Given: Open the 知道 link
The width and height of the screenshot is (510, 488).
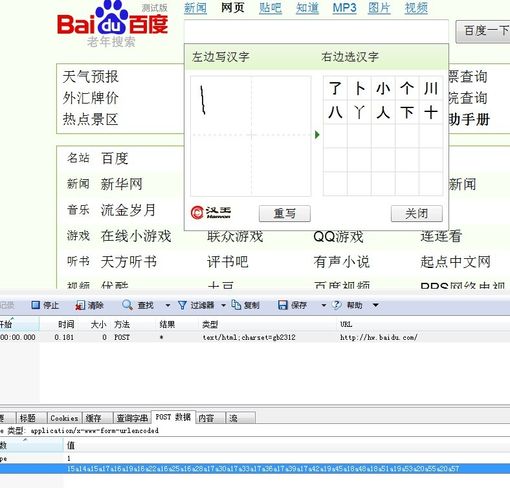Looking at the screenshot, I should point(307,8).
